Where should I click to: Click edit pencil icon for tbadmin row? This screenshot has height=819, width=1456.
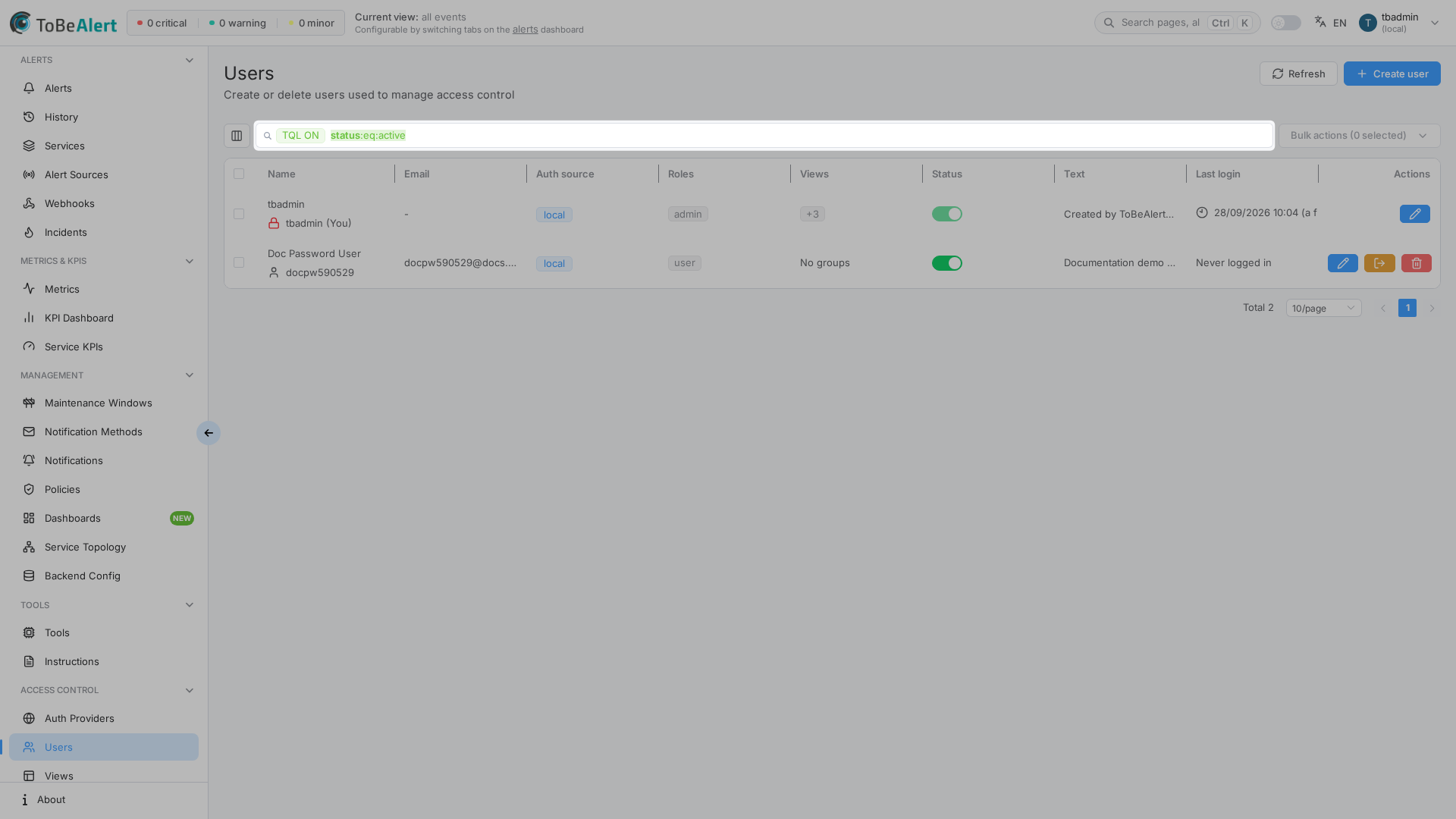pyautogui.click(x=1414, y=214)
